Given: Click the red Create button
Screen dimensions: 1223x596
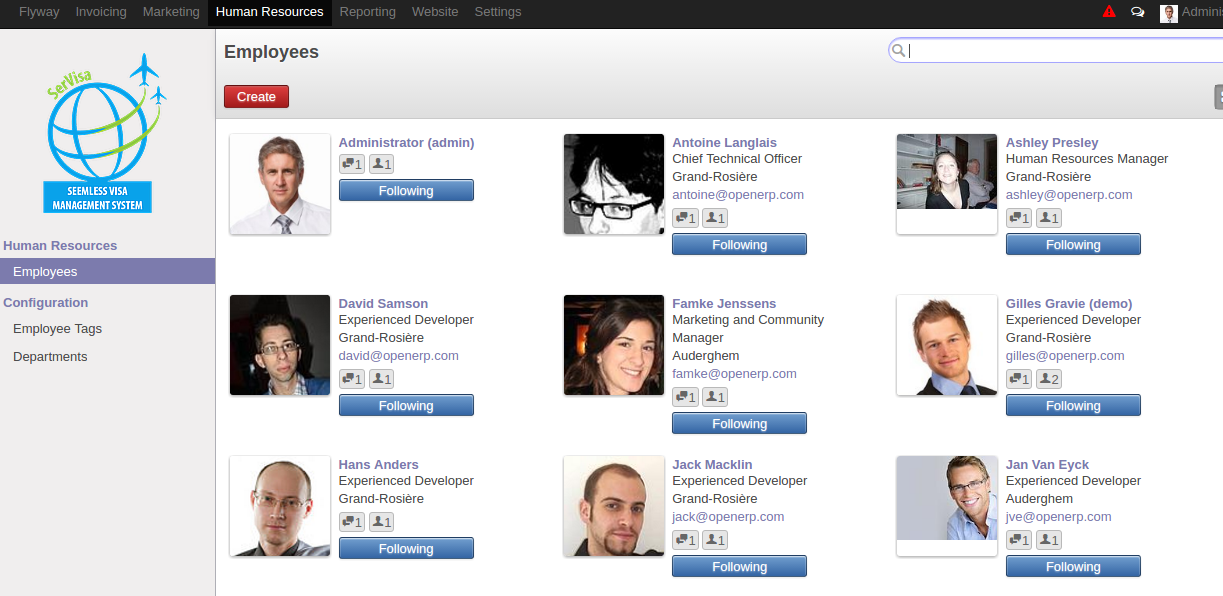Looking at the screenshot, I should [256, 97].
